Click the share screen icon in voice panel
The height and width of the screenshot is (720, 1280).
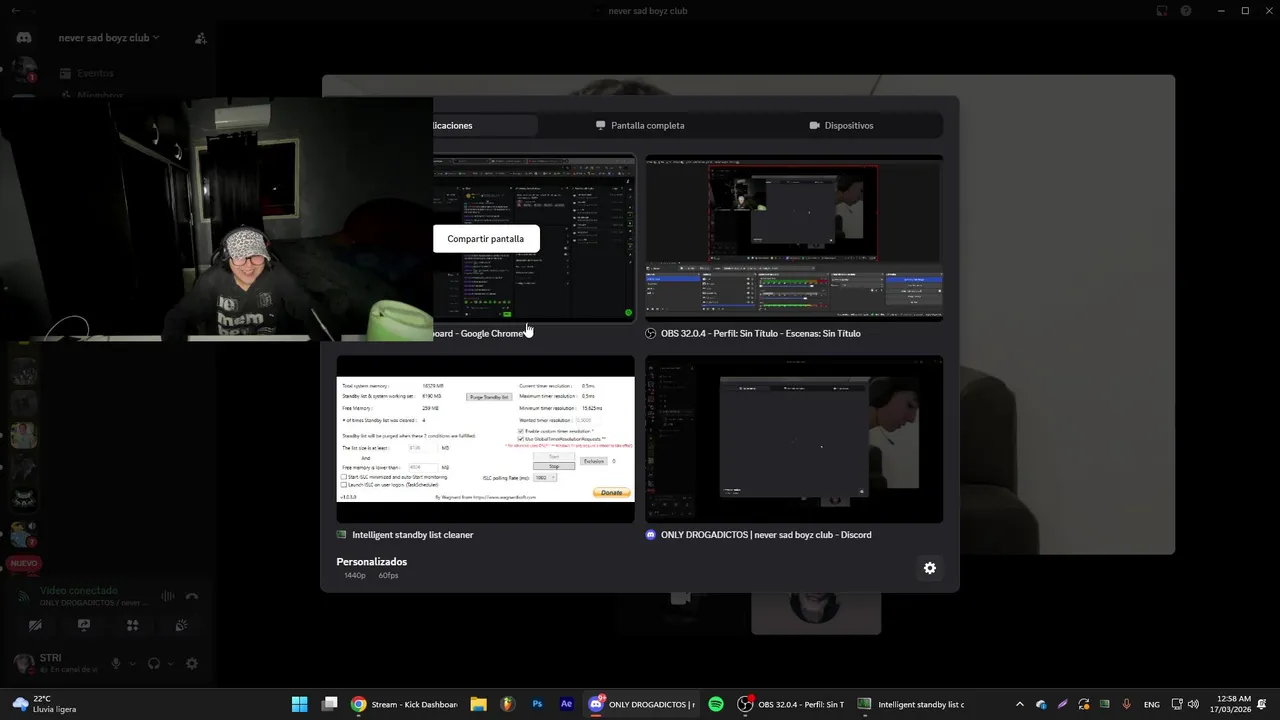coord(84,625)
